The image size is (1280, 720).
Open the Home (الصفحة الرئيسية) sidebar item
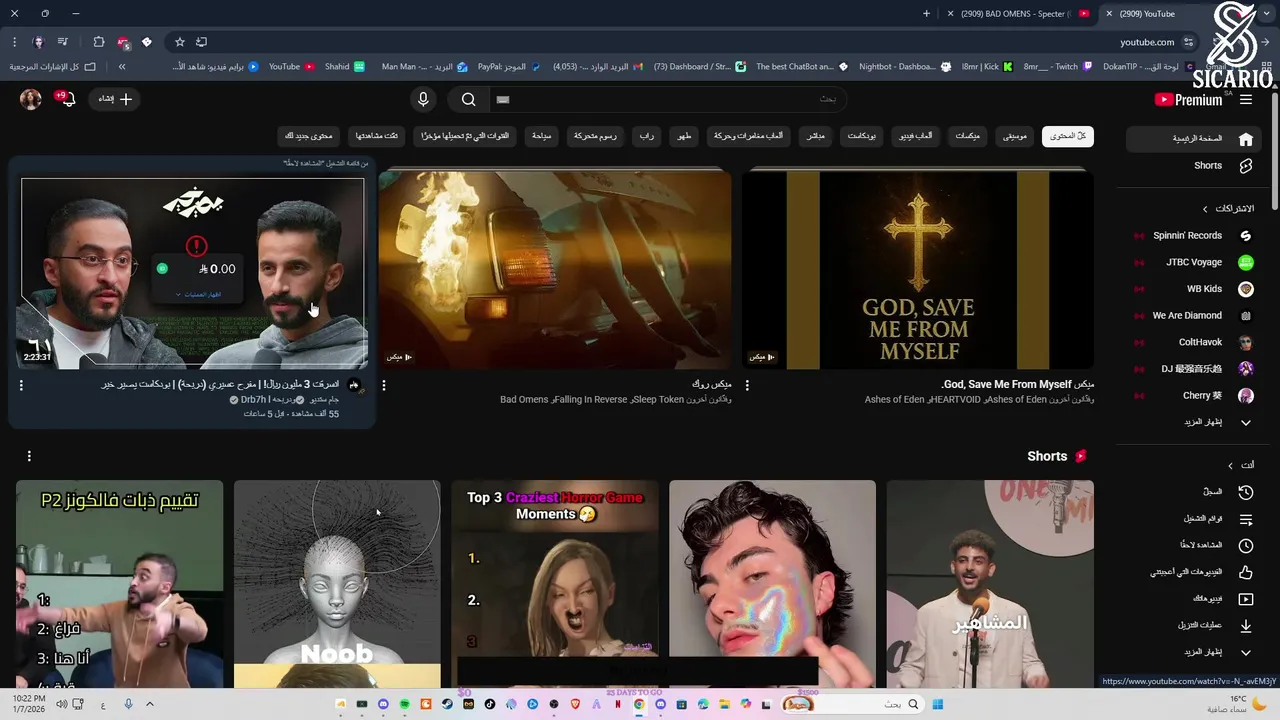pos(1191,139)
